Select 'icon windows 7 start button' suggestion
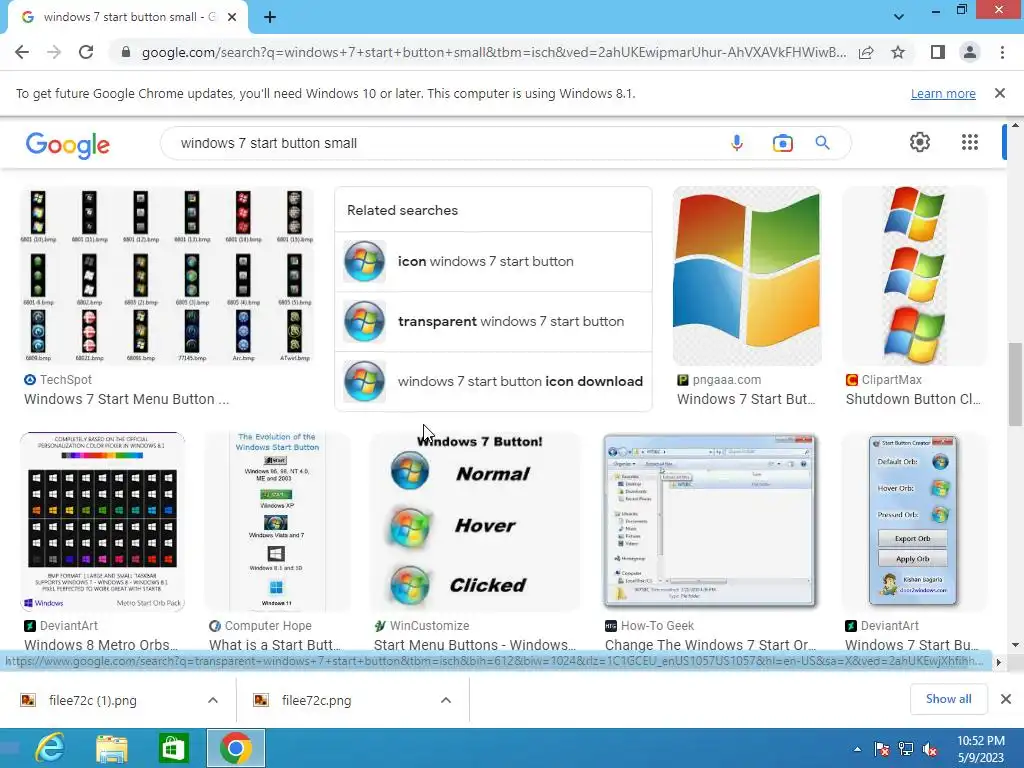The height and width of the screenshot is (768, 1024). click(493, 261)
